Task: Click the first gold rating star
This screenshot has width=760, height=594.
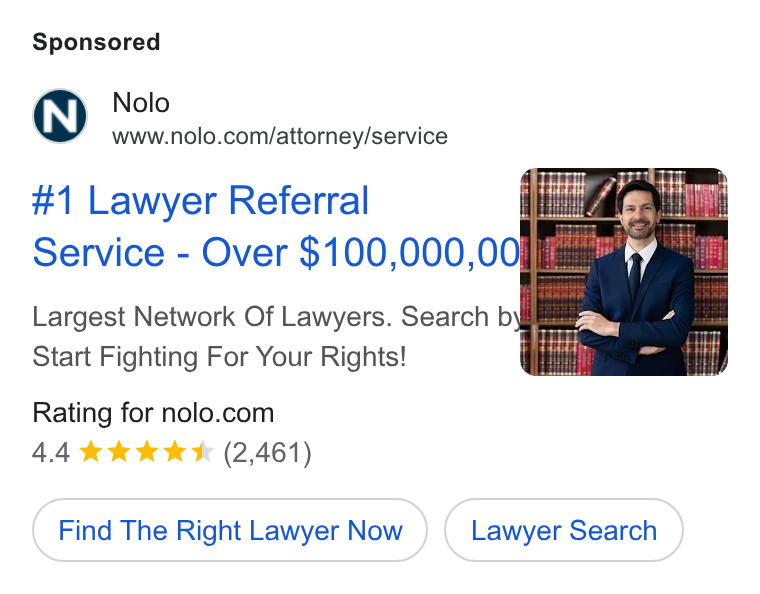Action: pyautogui.click(x=91, y=452)
